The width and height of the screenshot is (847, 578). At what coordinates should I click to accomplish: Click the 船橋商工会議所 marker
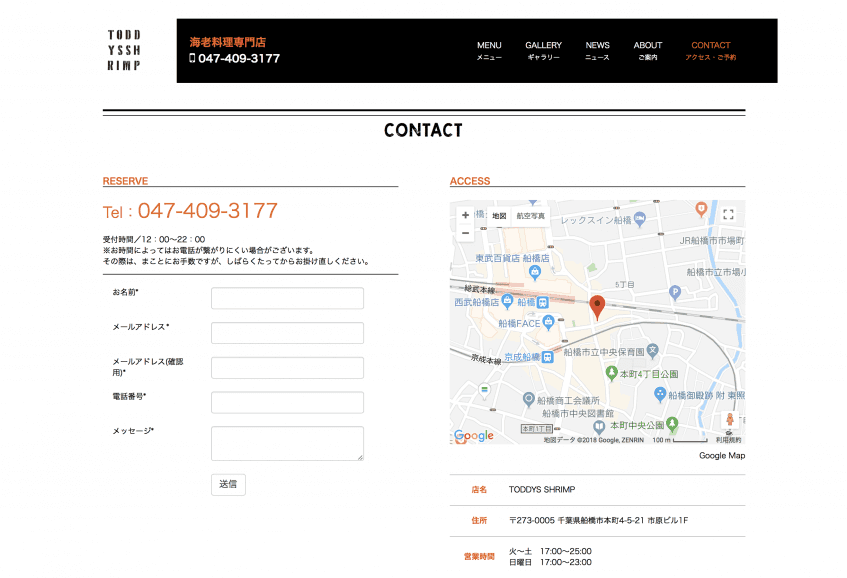click(x=529, y=399)
